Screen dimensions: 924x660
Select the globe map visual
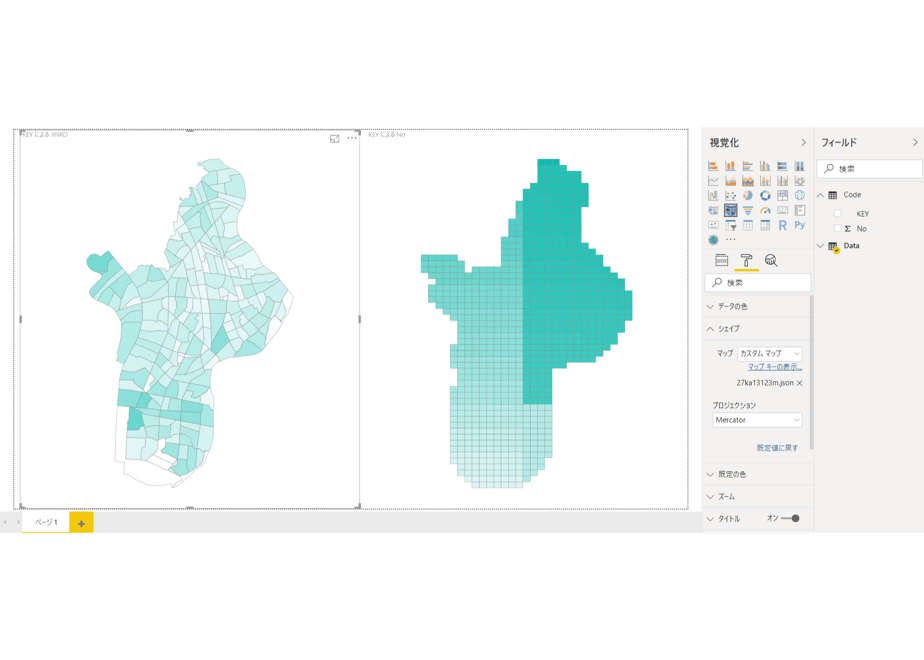pos(800,195)
